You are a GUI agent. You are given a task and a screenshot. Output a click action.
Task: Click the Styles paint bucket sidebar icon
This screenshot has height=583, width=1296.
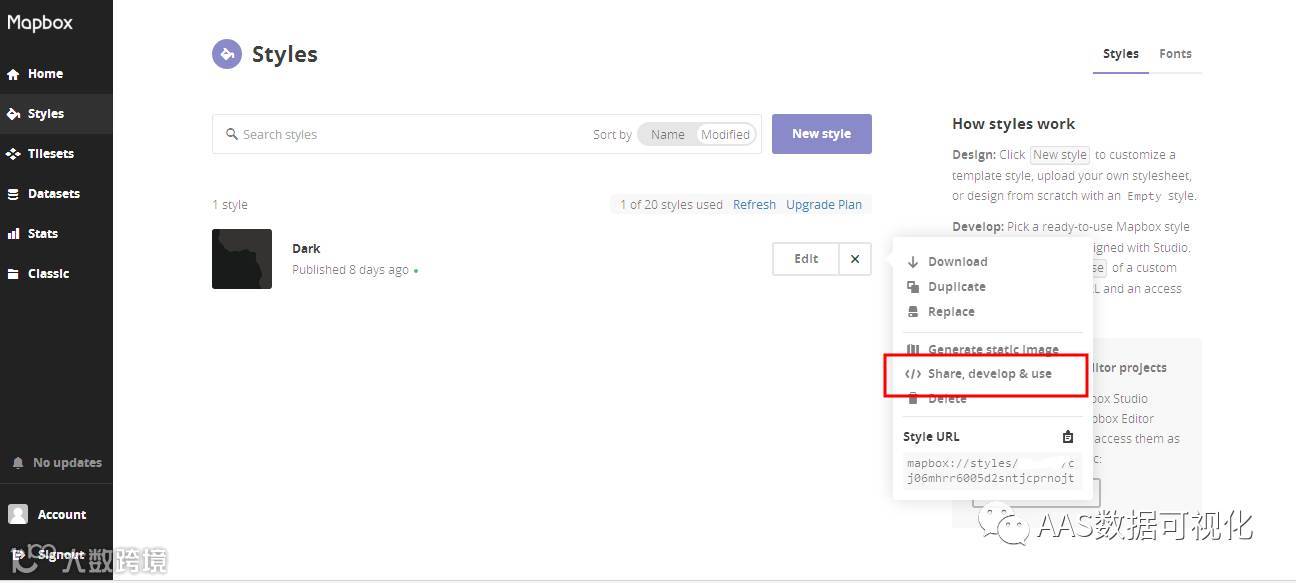coord(13,114)
